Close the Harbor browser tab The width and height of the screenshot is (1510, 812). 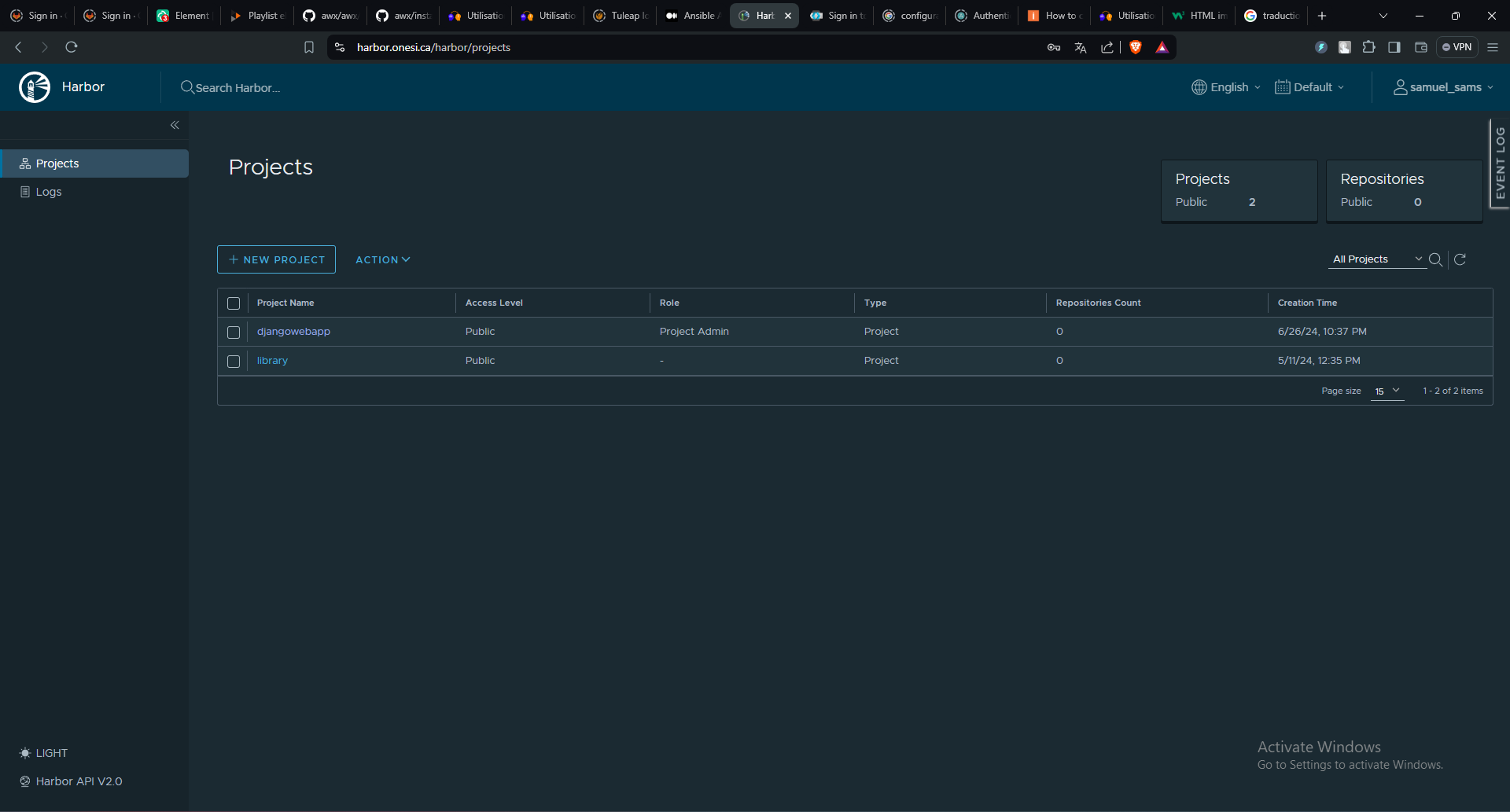pos(788,16)
